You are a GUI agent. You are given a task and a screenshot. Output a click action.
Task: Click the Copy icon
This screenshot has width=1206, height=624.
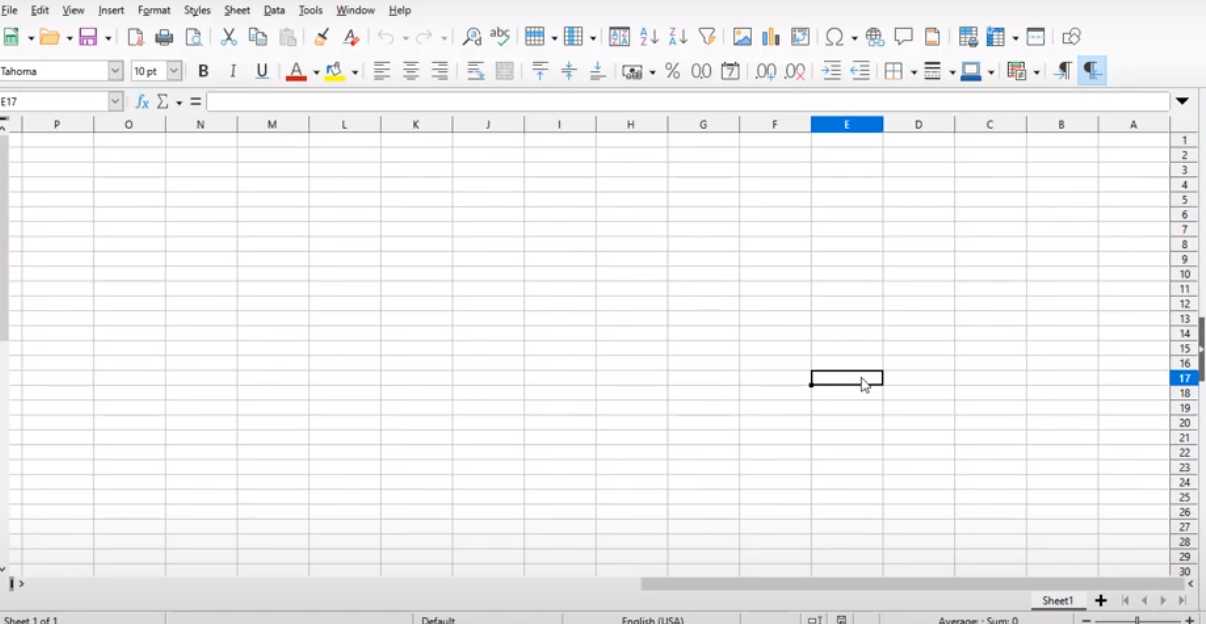point(258,38)
